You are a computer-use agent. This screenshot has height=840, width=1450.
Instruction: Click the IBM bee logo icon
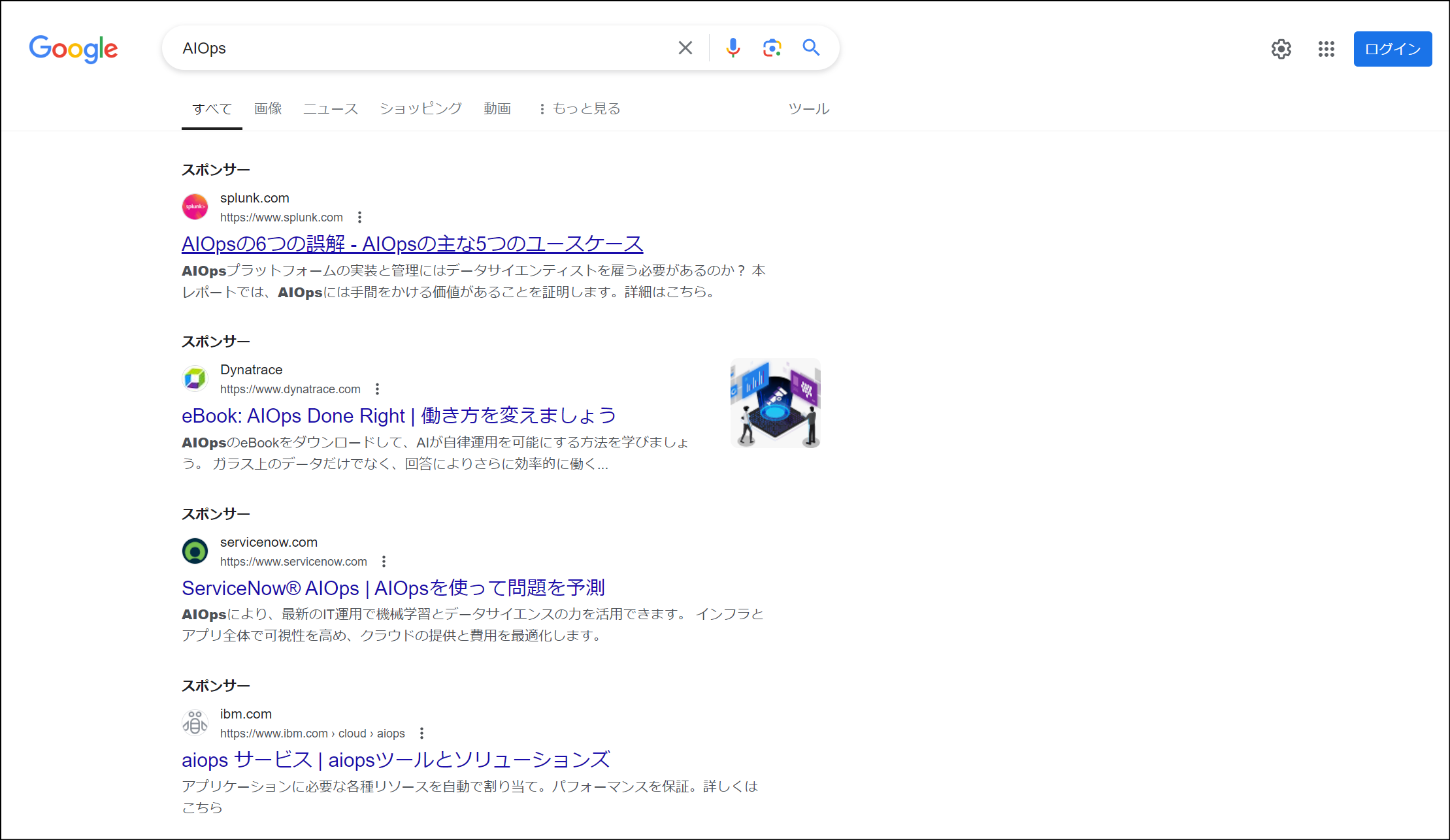(195, 722)
